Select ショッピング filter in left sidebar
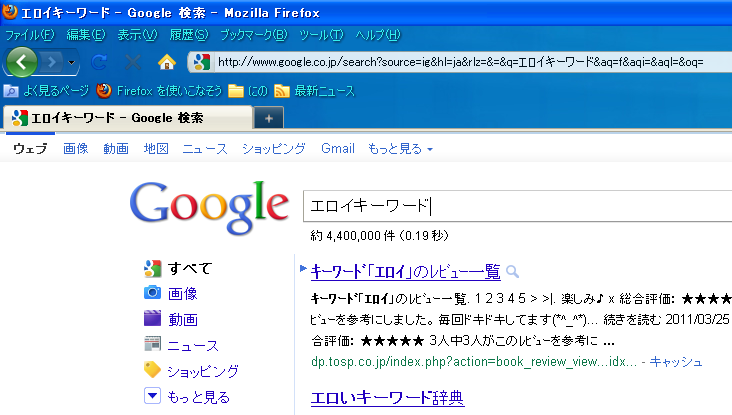 (203, 371)
